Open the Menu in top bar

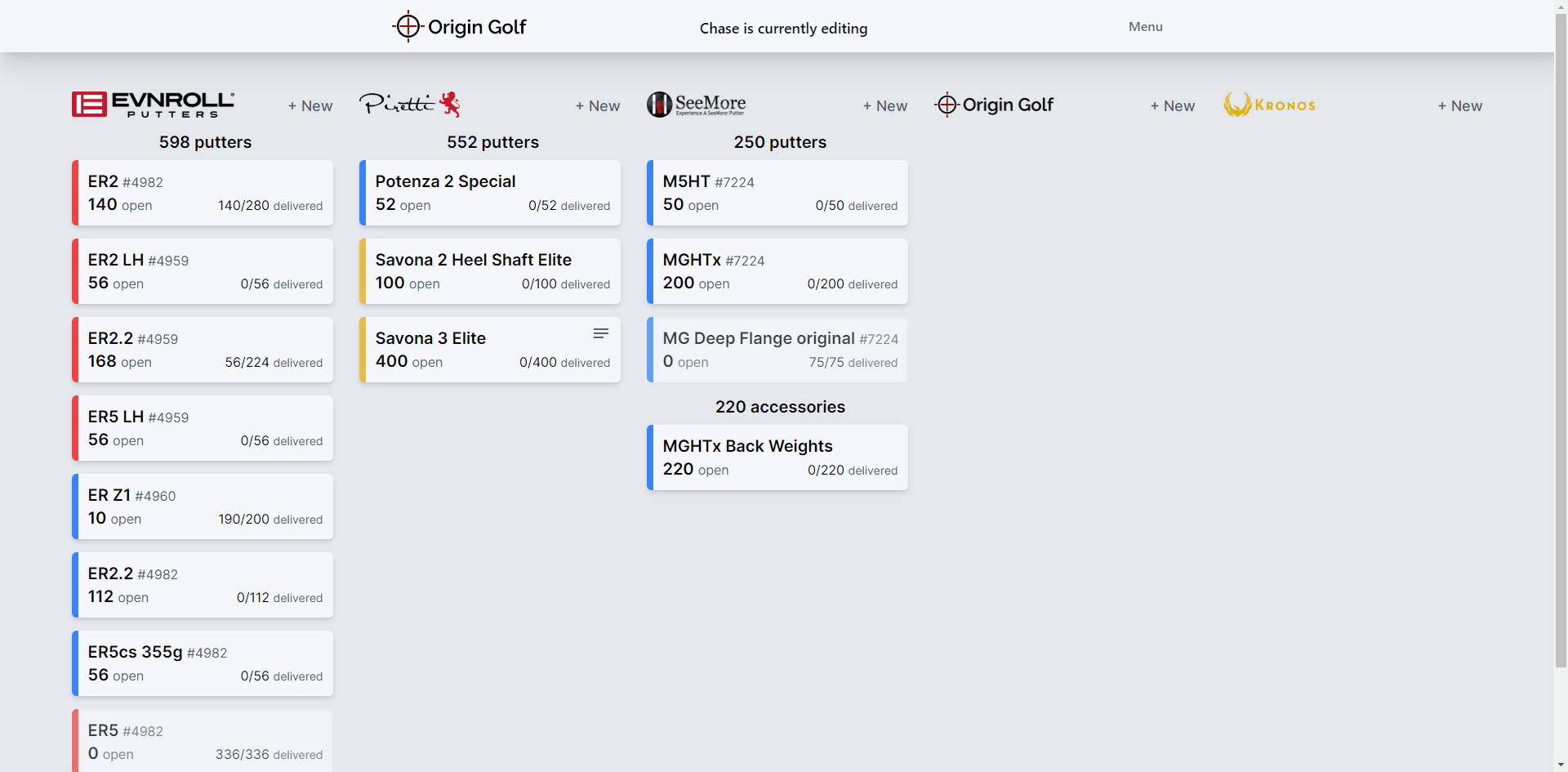(x=1145, y=27)
